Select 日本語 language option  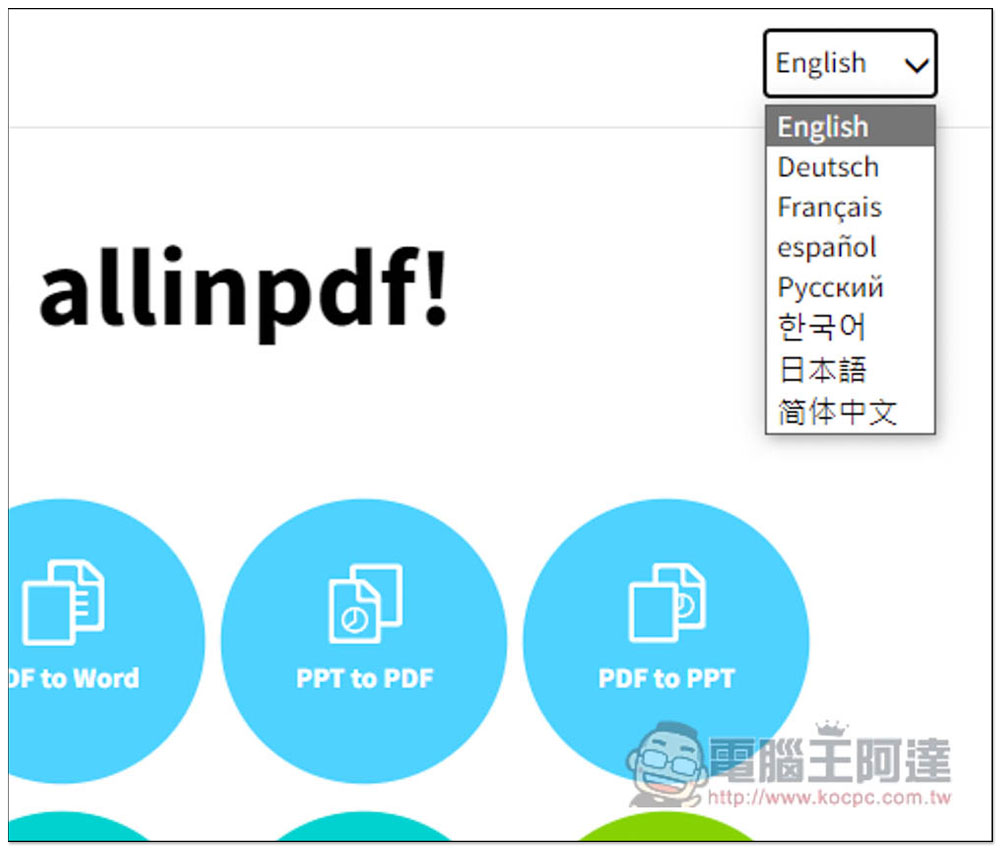click(850, 369)
